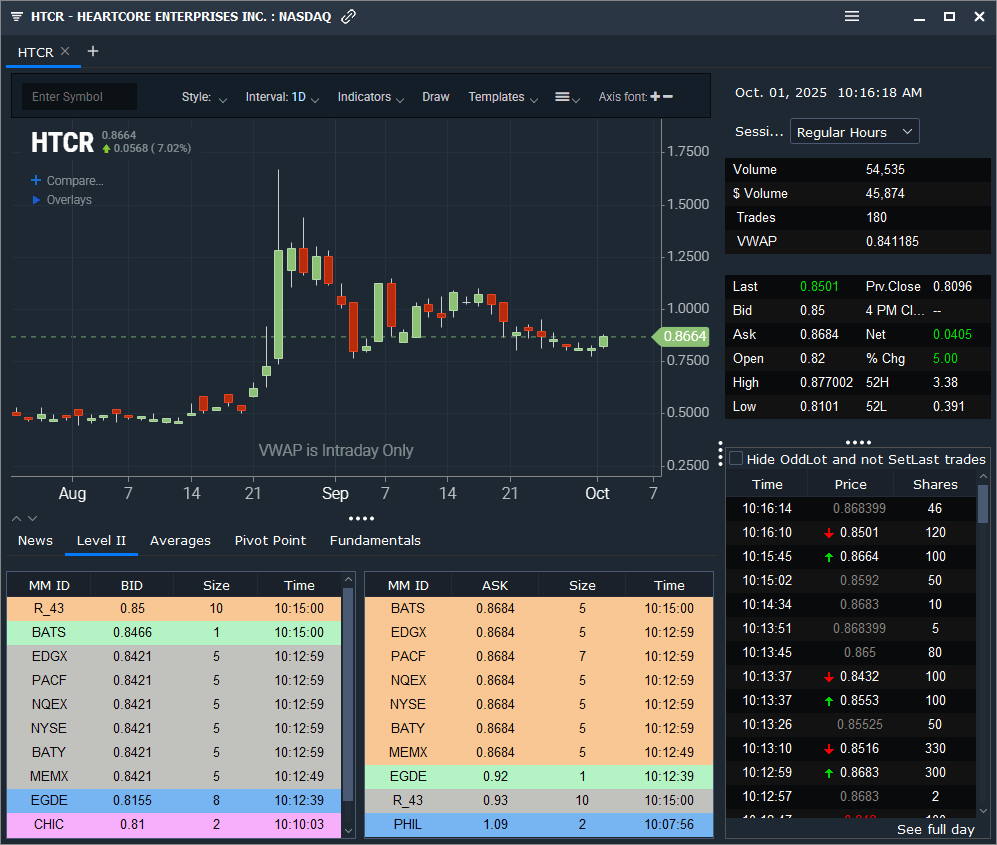Viewport: 997px width, 845px height.
Task: Select the BATS ask row at 0.8684
Action: [x=539, y=608]
